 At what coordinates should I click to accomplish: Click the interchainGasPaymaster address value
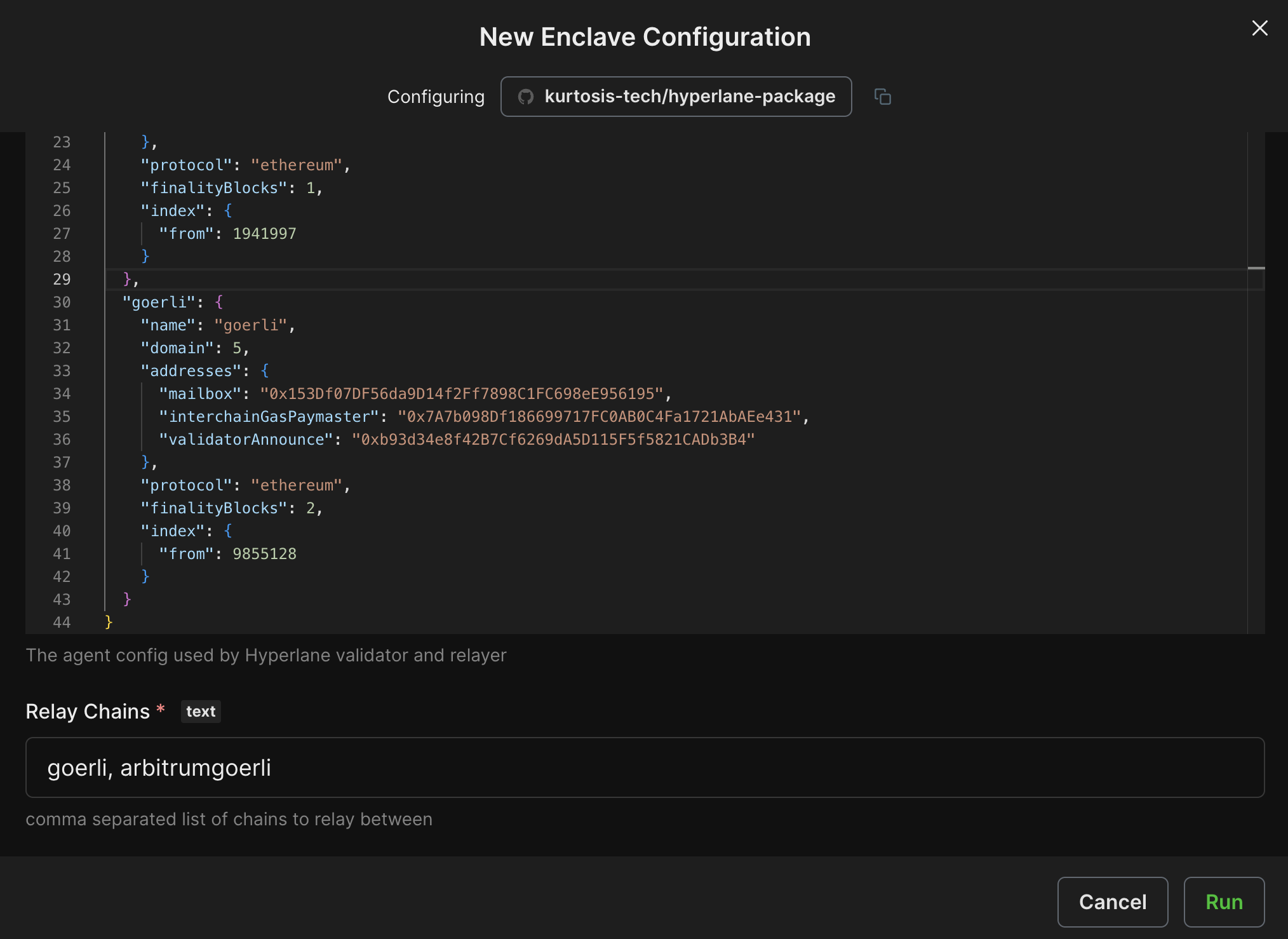[600, 417]
